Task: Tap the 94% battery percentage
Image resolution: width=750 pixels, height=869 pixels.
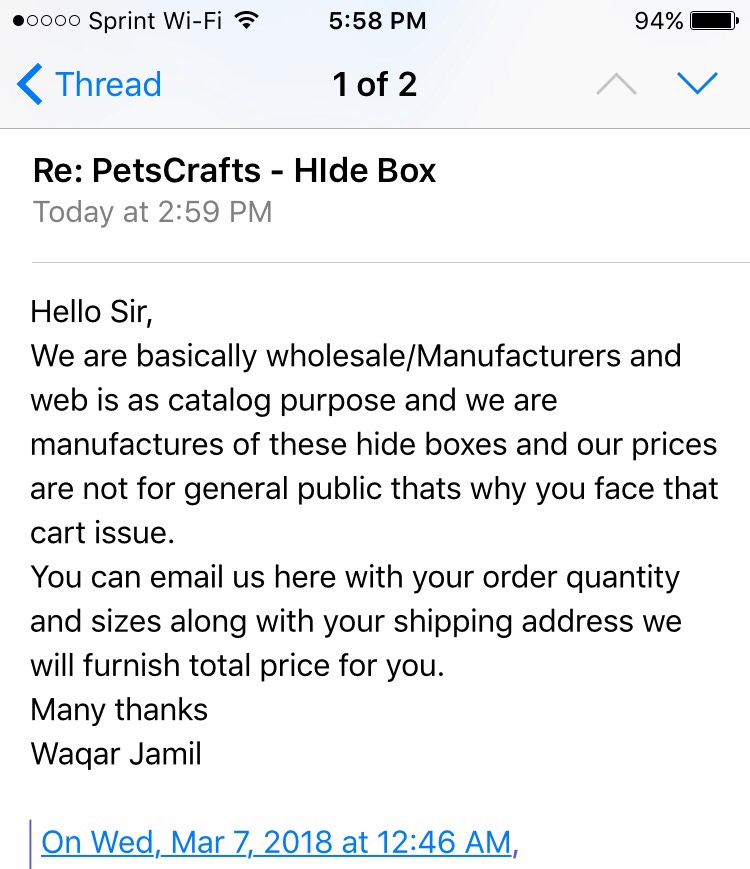Action: [x=659, y=21]
